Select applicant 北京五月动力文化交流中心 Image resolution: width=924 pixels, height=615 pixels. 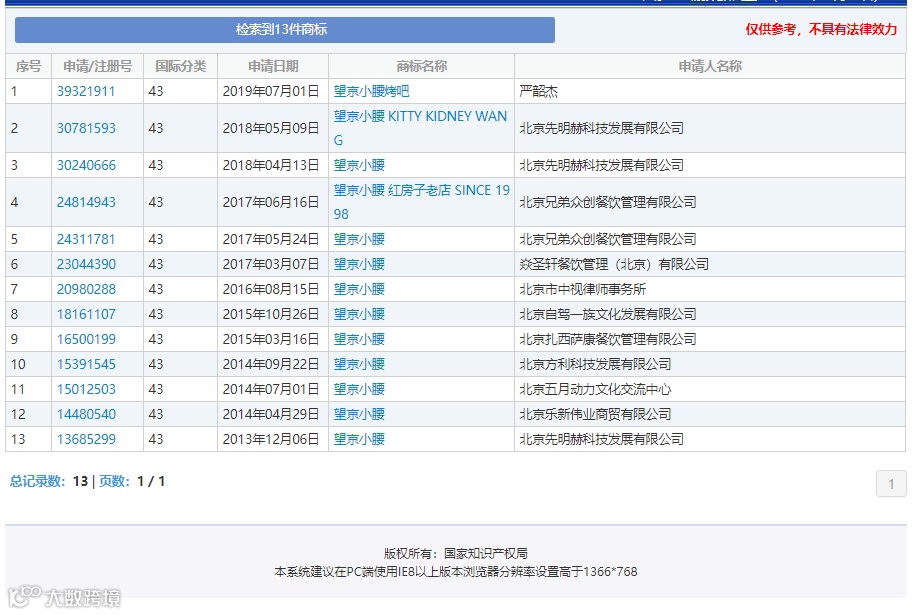pos(595,389)
